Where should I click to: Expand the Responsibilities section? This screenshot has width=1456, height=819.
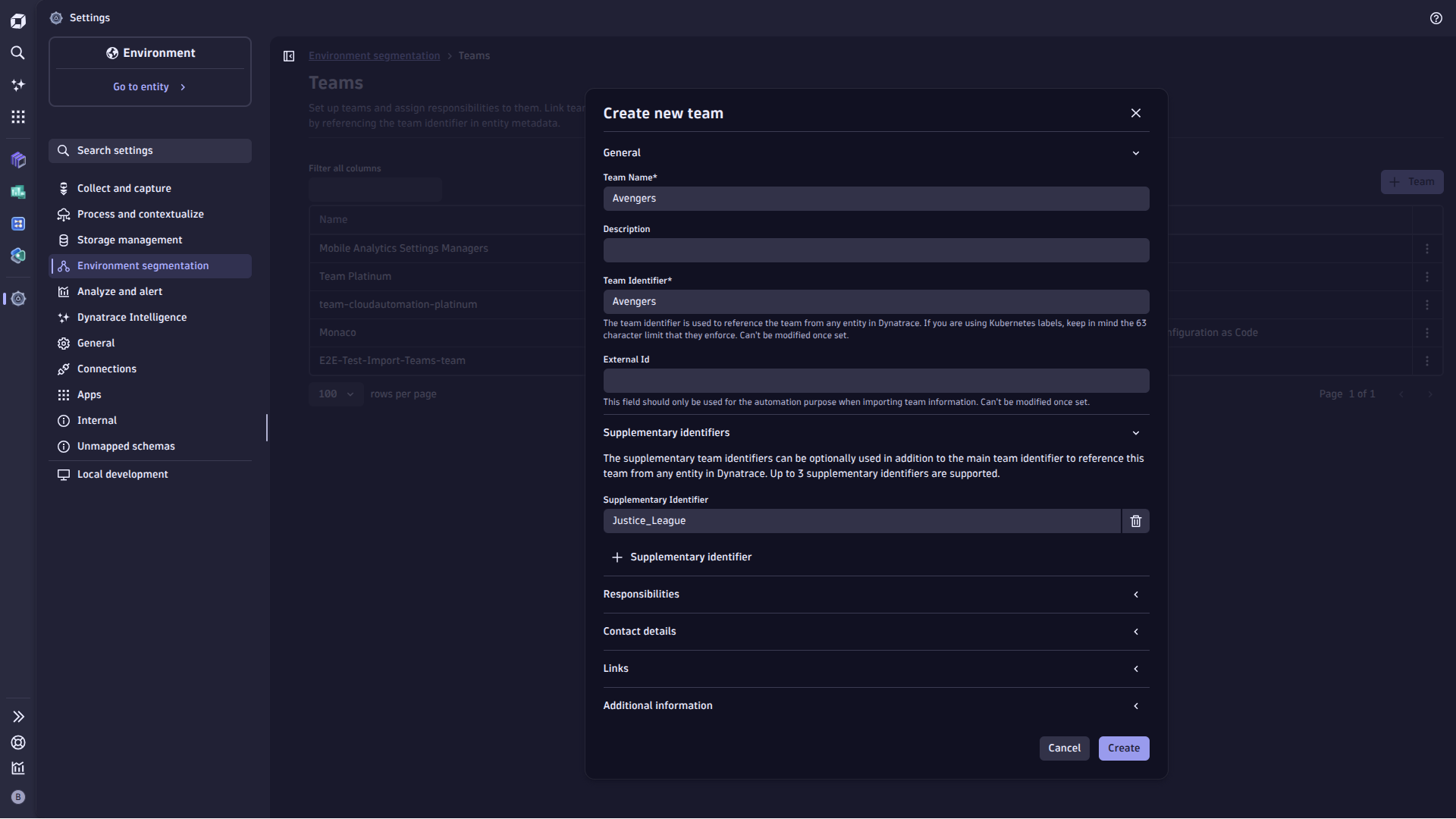(x=1135, y=595)
